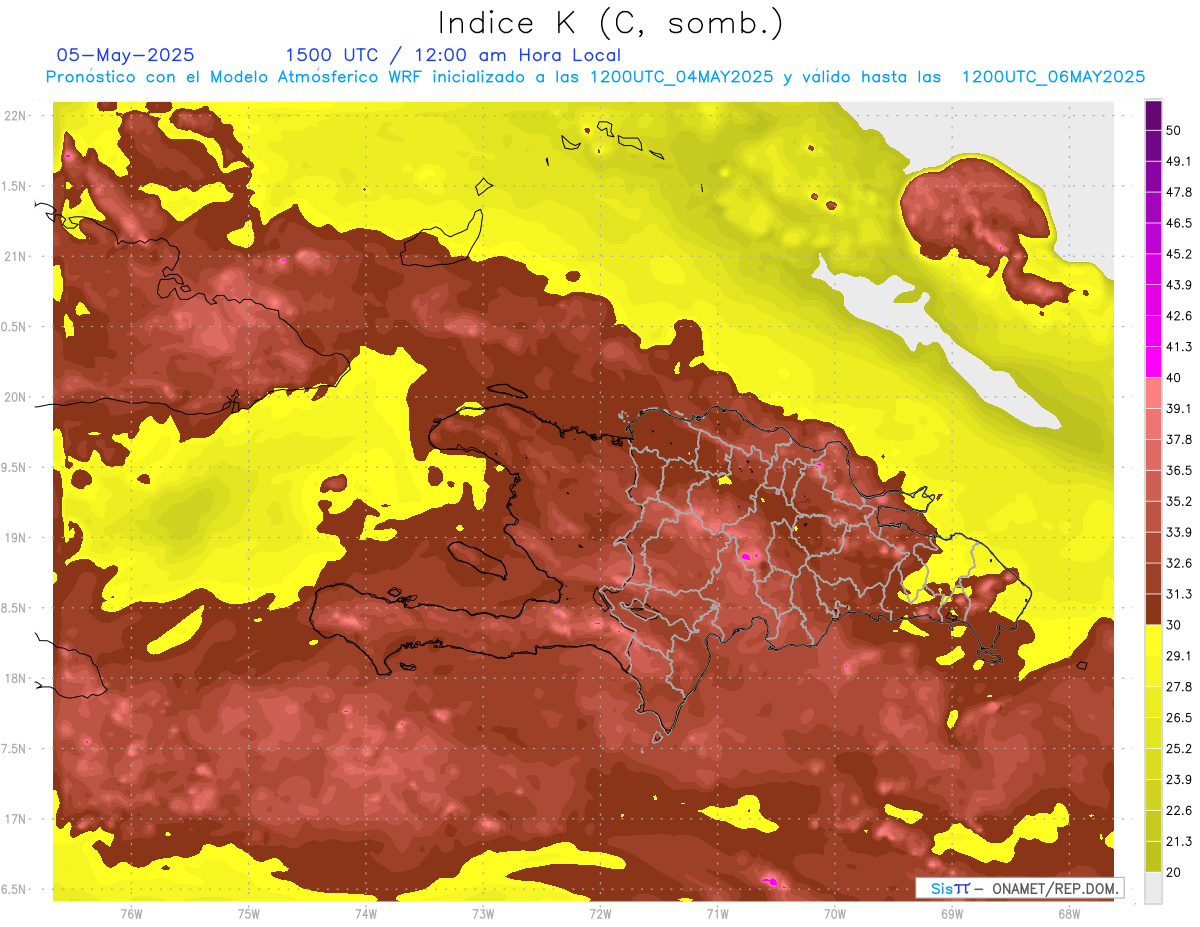Click the '72W' longitude label

(x=600, y=913)
